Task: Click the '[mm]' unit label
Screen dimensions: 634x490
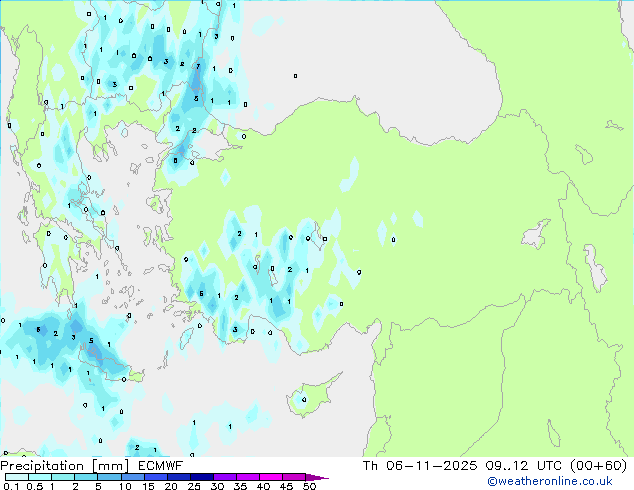Action: pos(110,466)
